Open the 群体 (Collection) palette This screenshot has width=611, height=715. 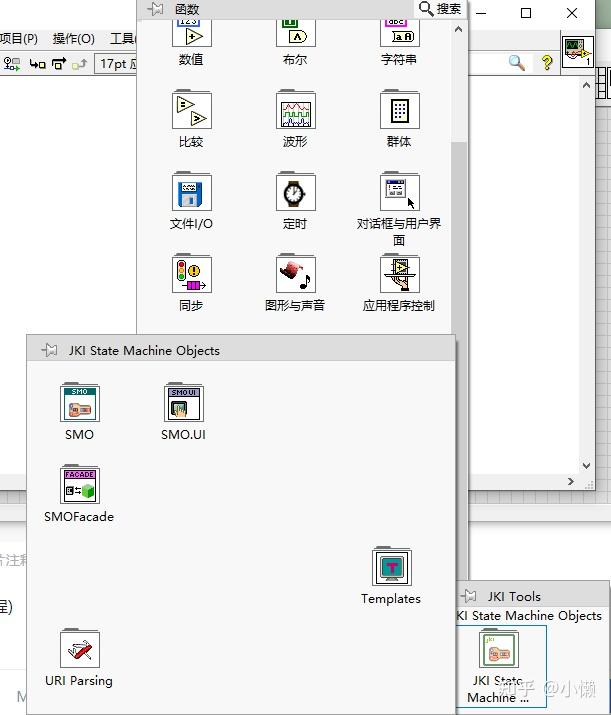click(399, 109)
